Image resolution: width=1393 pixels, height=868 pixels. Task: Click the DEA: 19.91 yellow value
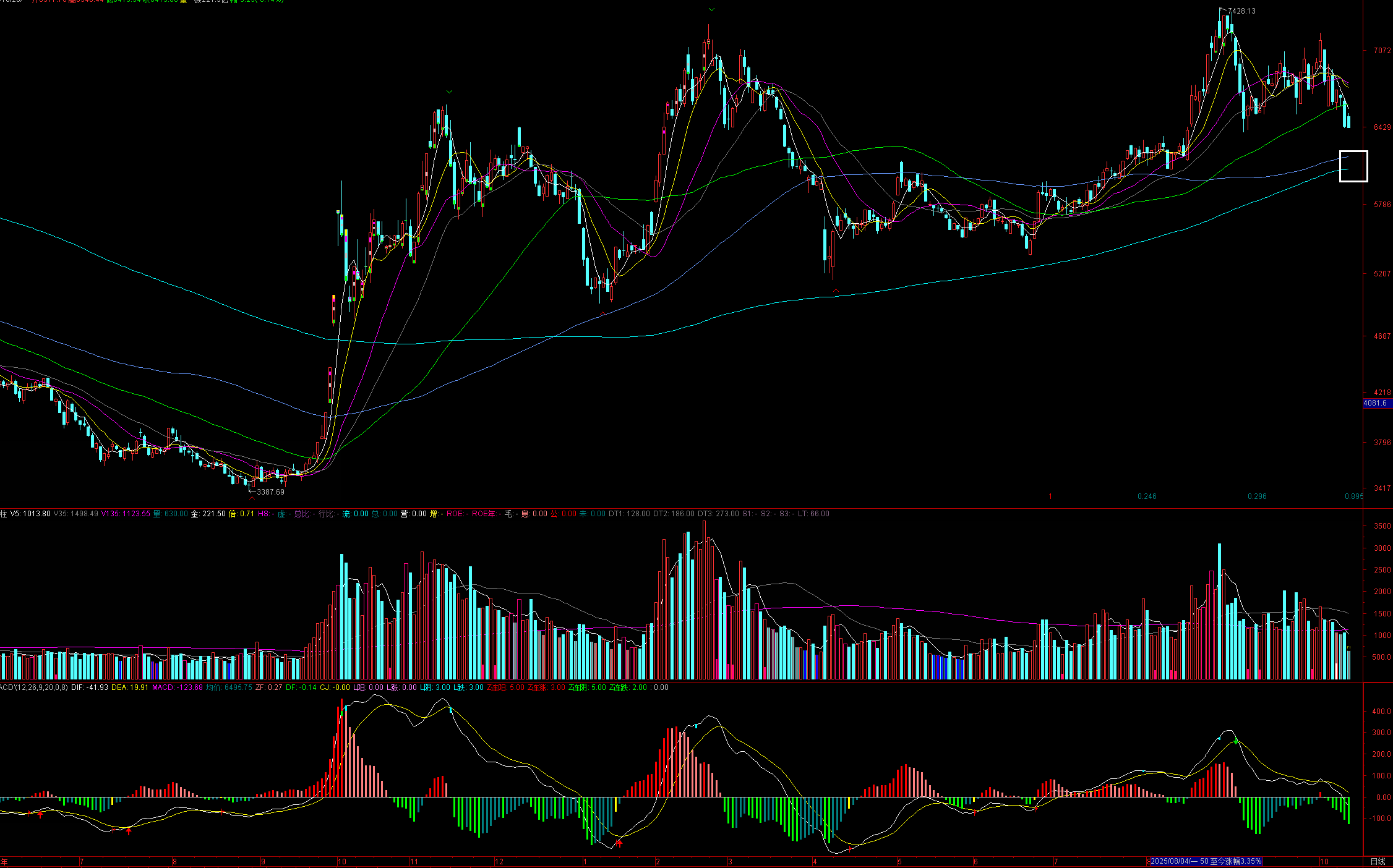click(129, 687)
